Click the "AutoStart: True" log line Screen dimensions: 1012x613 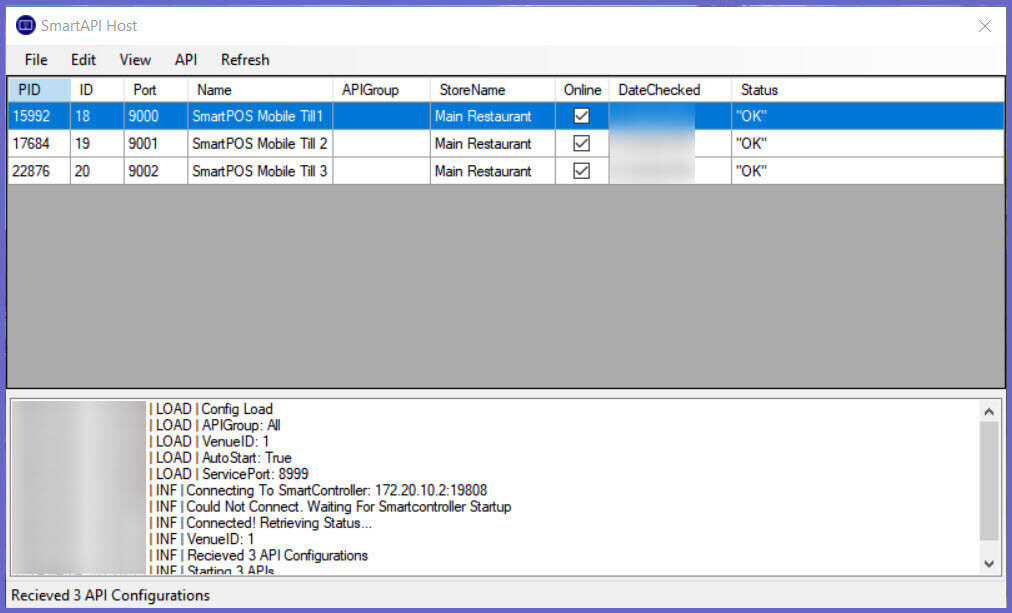click(221, 457)
